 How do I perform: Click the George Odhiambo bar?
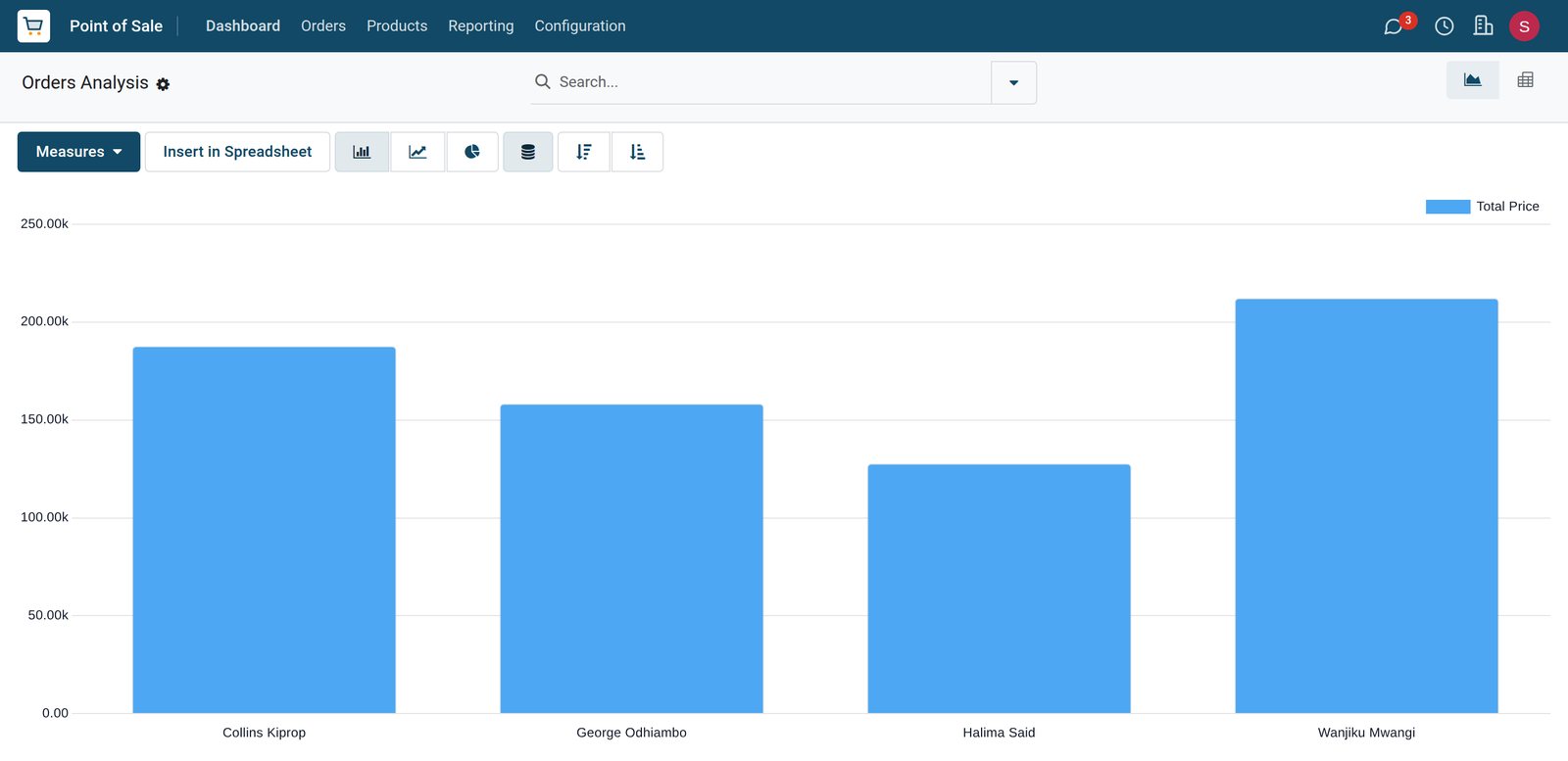click(632, 558)
